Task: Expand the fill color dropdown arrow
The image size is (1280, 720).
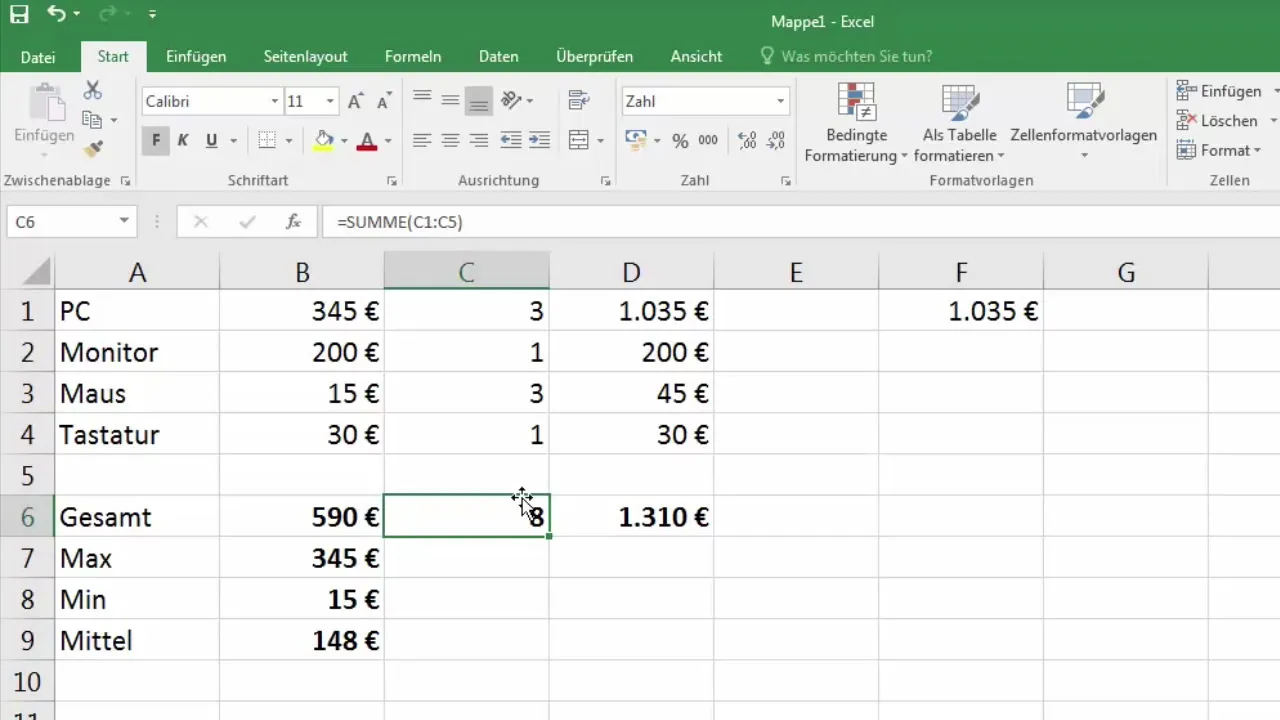Action: point(344,141)
